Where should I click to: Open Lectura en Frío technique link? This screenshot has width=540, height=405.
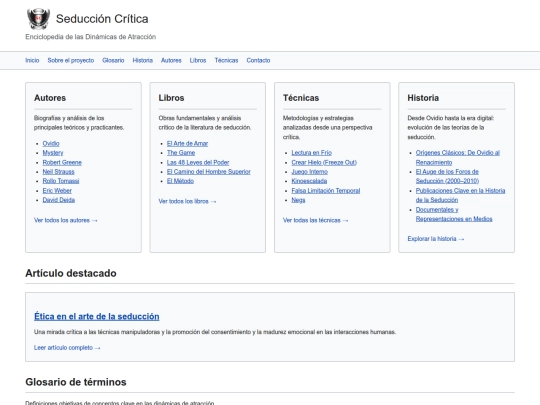(312, 153)
